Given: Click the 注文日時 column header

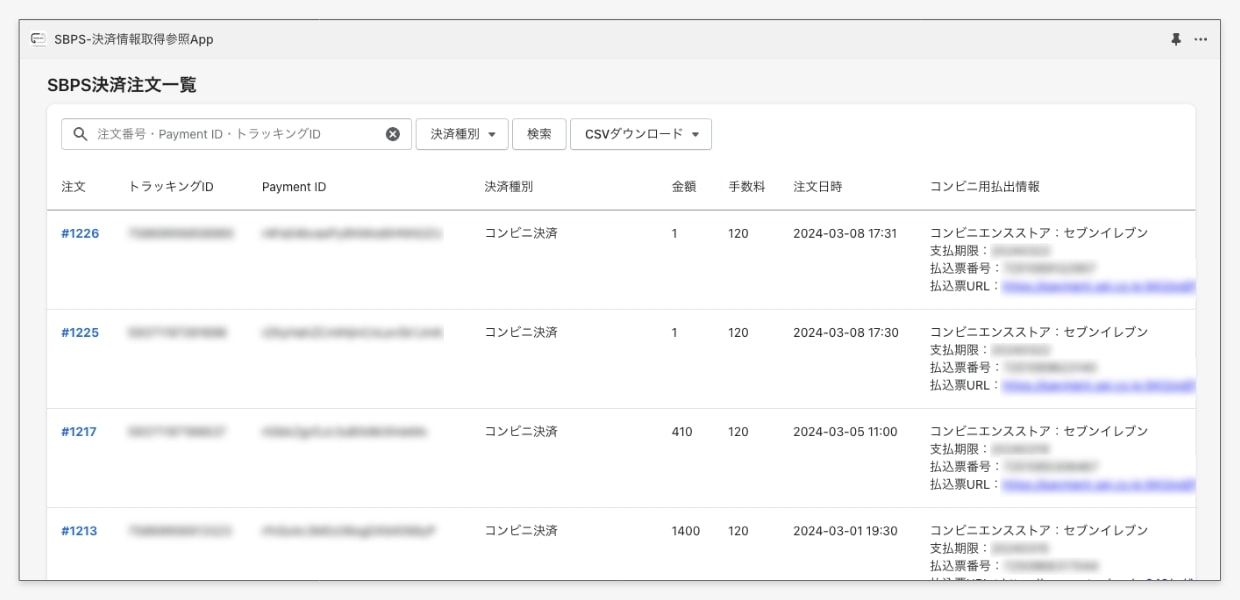Looking at the screenshot, I should point(817,187).
